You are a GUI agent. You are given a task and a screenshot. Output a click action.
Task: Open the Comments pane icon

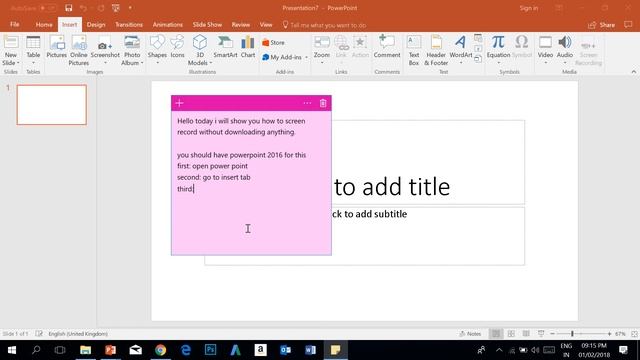(628, 25)
